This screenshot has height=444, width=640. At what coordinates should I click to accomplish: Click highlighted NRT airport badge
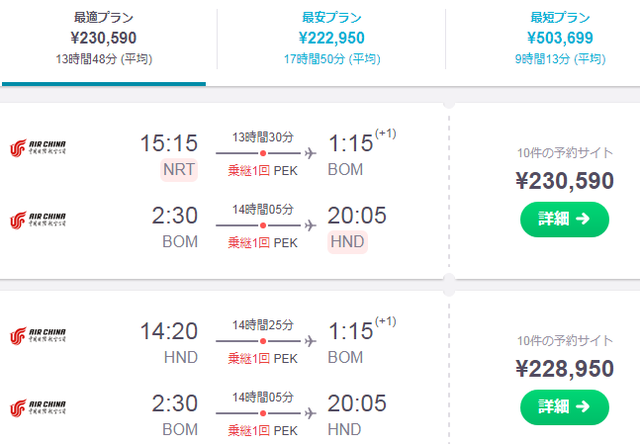click(179, 169)
